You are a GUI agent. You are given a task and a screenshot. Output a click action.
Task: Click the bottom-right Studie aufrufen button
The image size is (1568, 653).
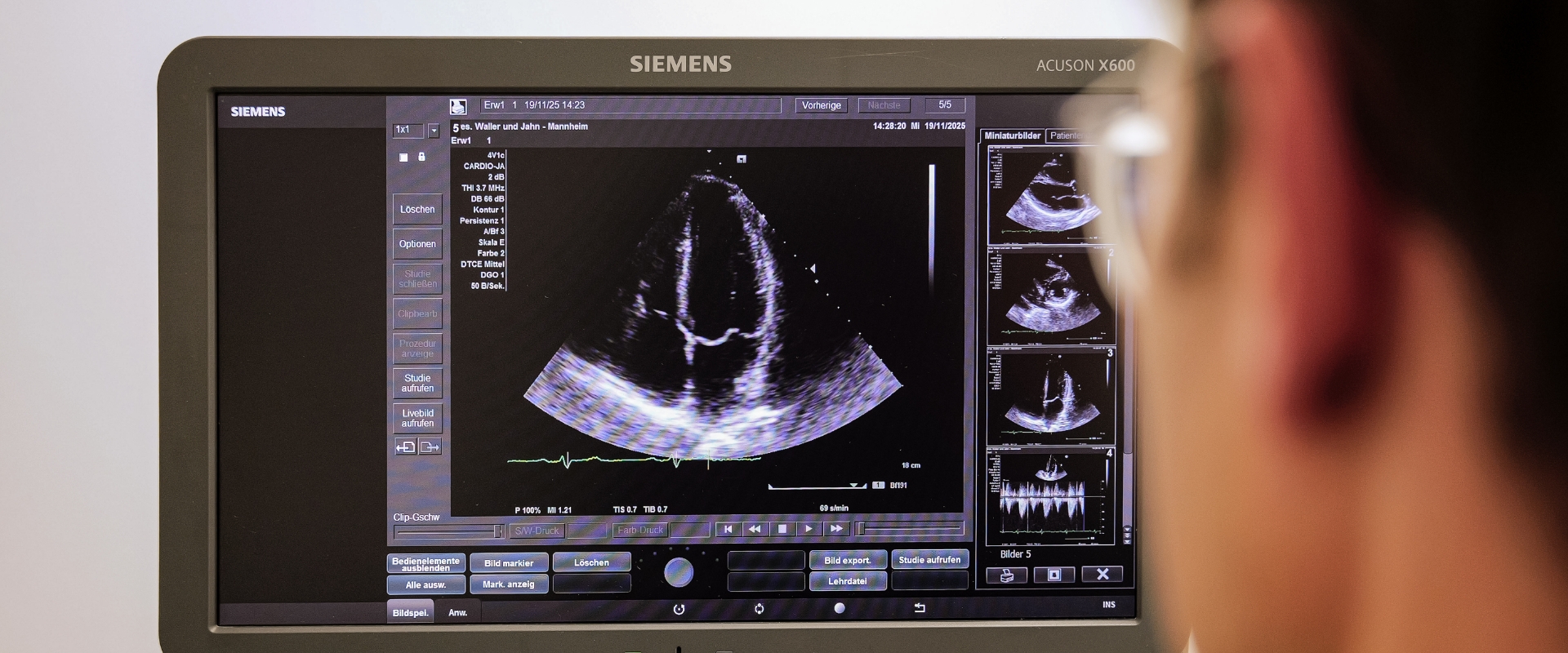(x=930, y=559)
